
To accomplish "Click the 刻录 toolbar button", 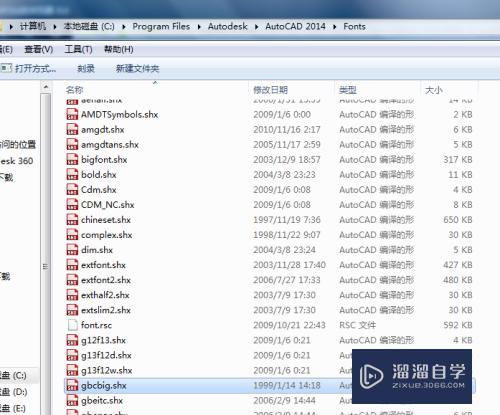I will click(86, 69).
